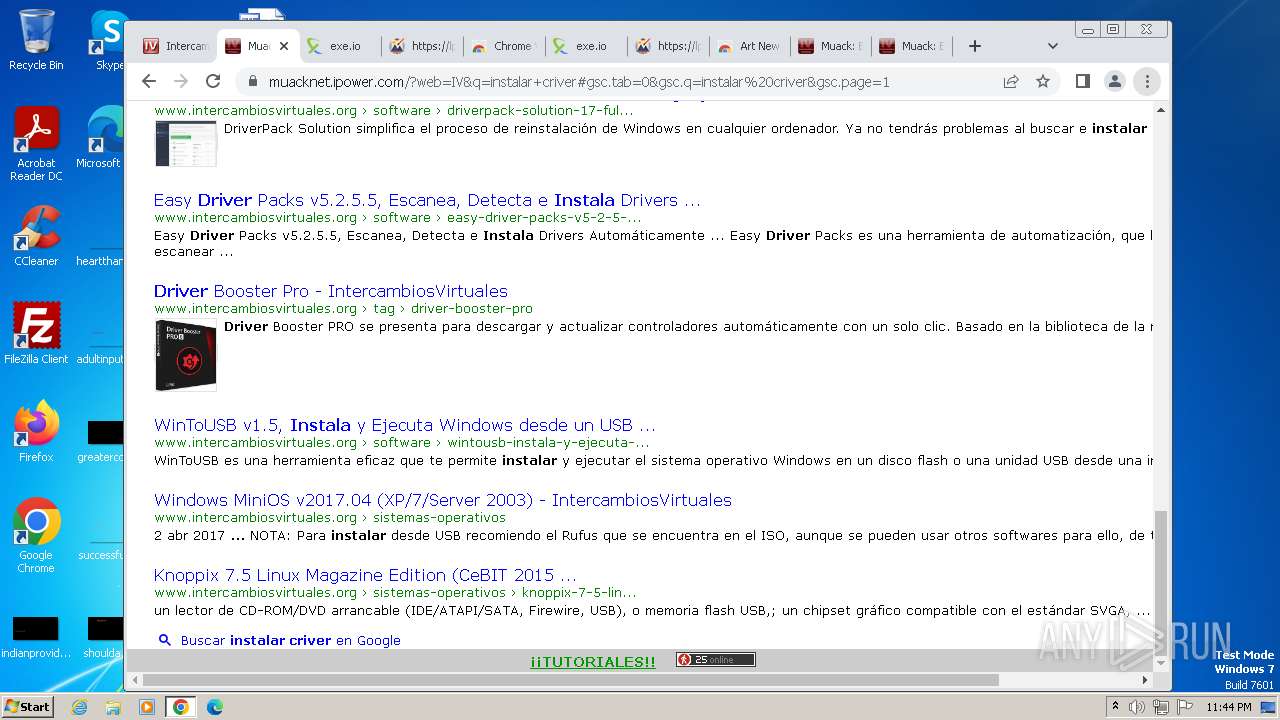Open the Microsoft Edge desktop shortcut
Screen dimensions: 1280x720
100,137
